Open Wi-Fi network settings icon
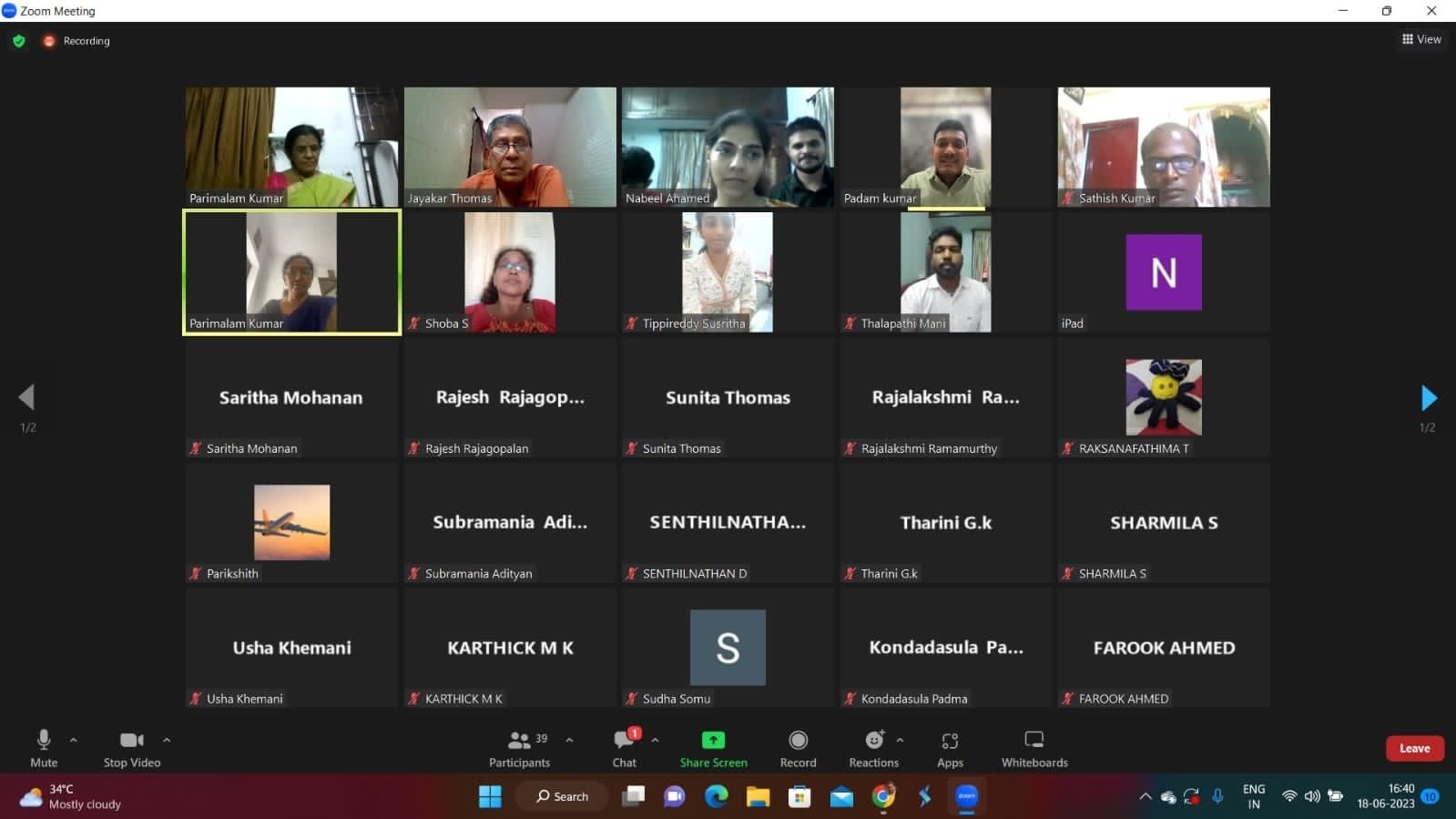Viewport: 1456px width, 819px height. click(x=1289, y=796)
